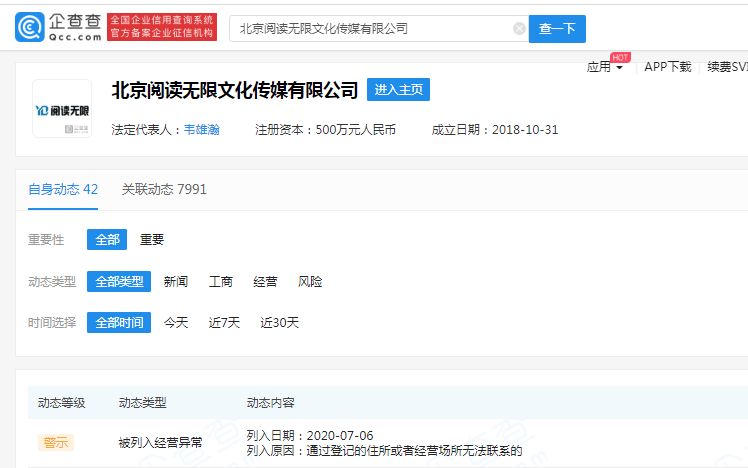Filter dynamics by 经营
Image resolution: width=748 pixels, height=468 pixels.
tap(265, 281)
